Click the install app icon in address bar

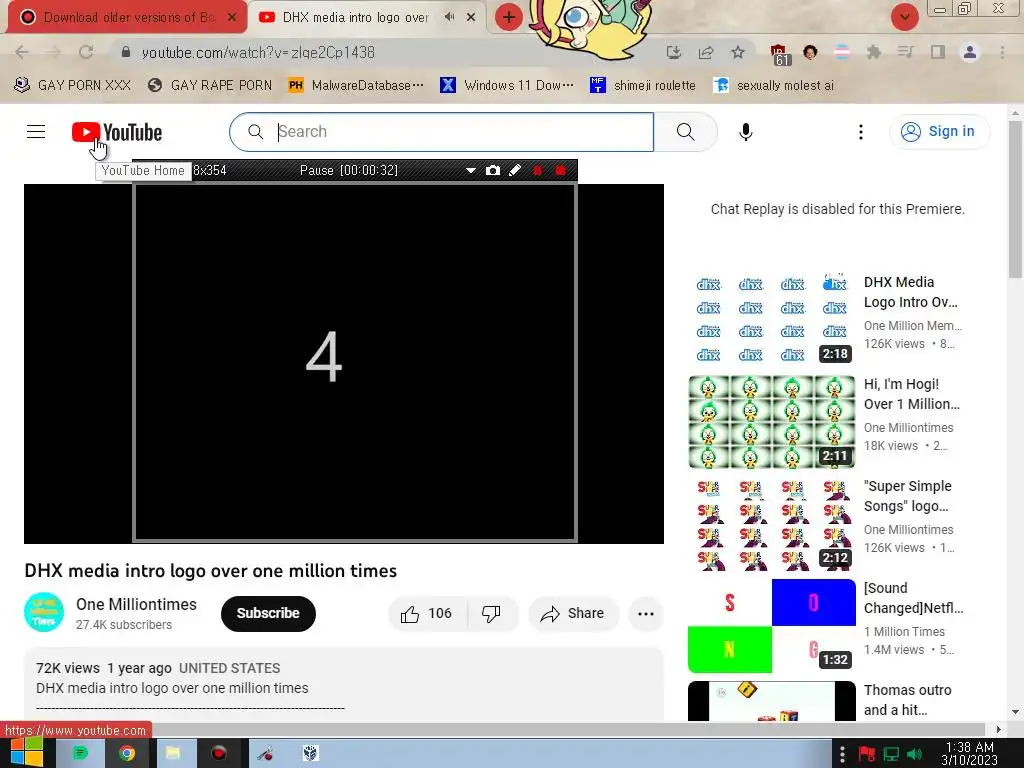(x=674, y=52)
